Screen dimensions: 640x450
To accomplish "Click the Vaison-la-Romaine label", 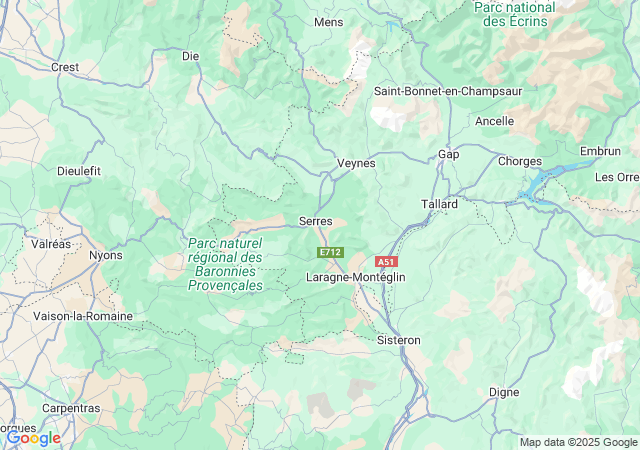I will [x=83, y=316].
